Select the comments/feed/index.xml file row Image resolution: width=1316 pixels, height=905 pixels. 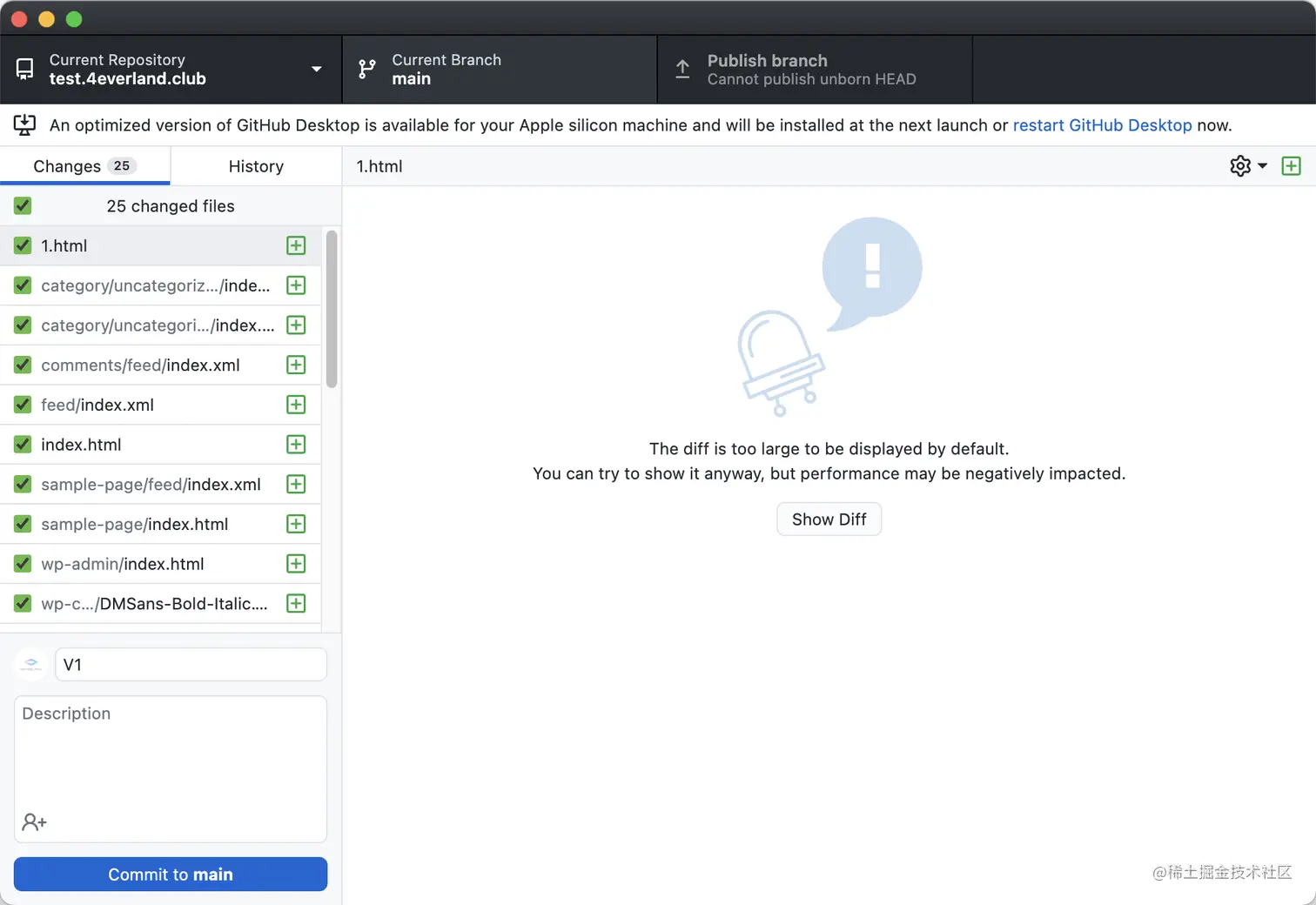(x=161, y=365)
